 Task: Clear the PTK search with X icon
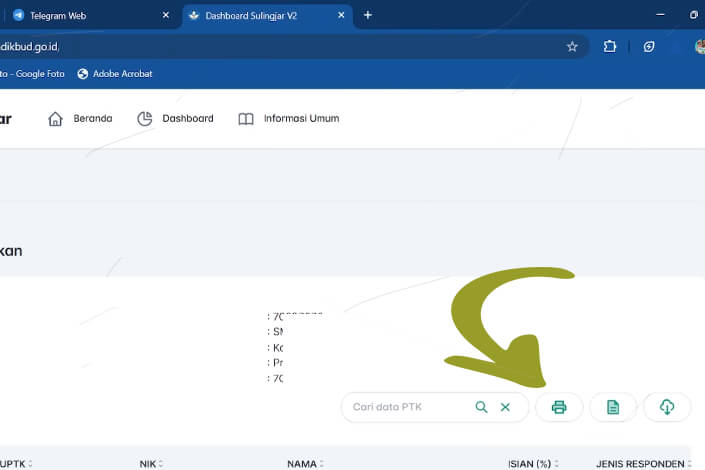coord(505,407)
